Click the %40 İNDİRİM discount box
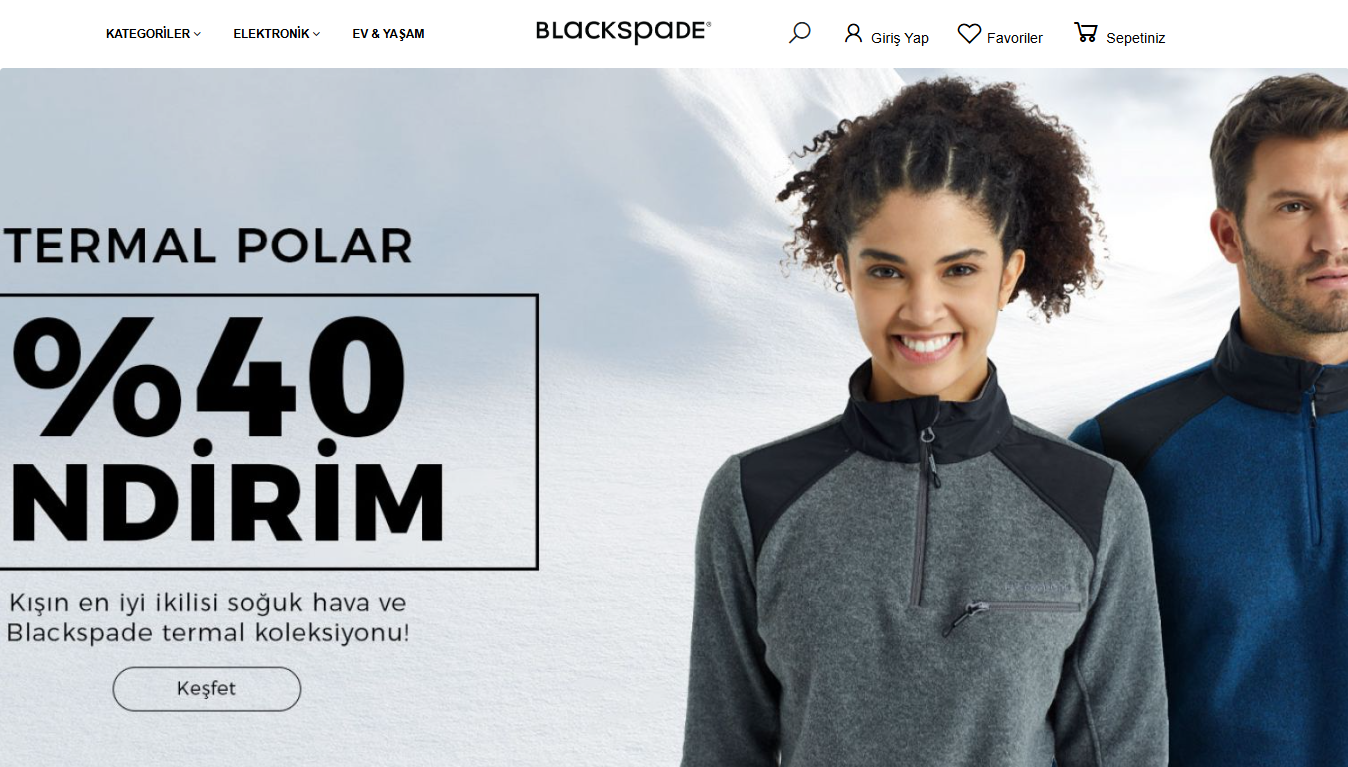Viewport: 1348px width, 767px height. (x=269, y=432)
